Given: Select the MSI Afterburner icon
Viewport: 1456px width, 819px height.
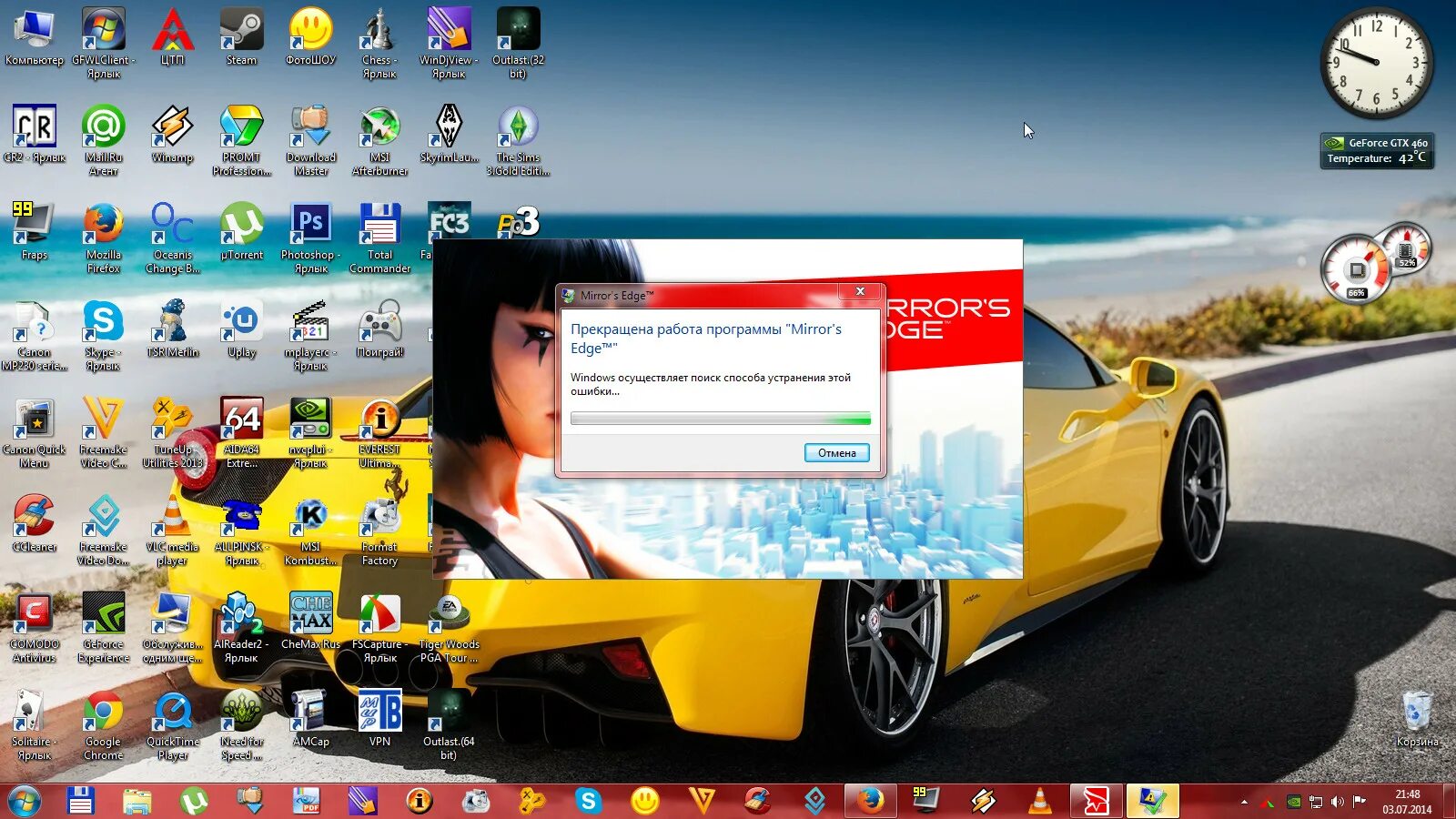Looking at the screenshot, I should coord(379,139).
